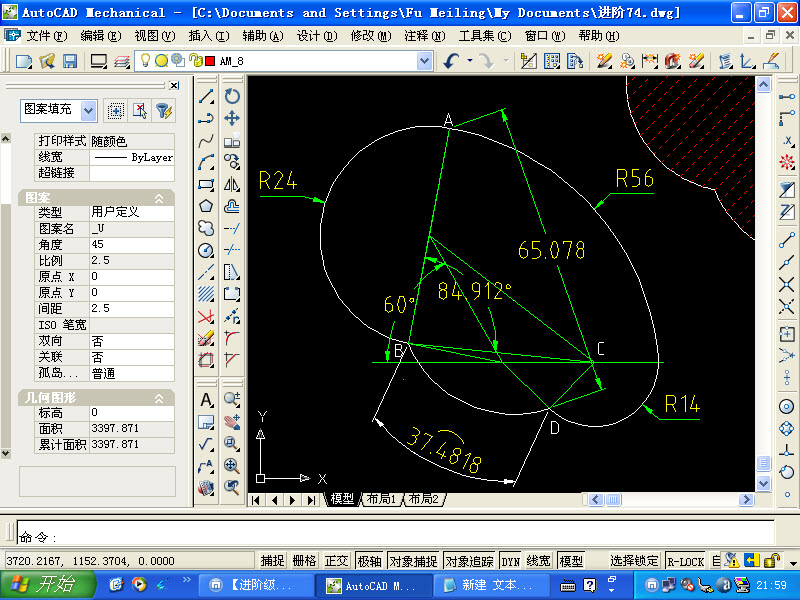The image size is (800, 600).
Task: Open the 图案填充 object type dropdown
Action: pyautogui.click(x=88, y=110)
